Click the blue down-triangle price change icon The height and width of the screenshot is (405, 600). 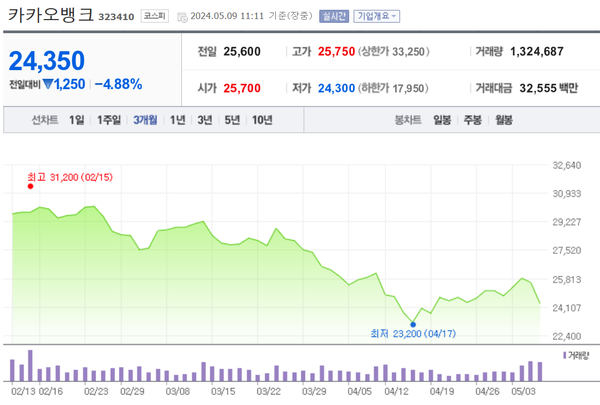(47, 84)
